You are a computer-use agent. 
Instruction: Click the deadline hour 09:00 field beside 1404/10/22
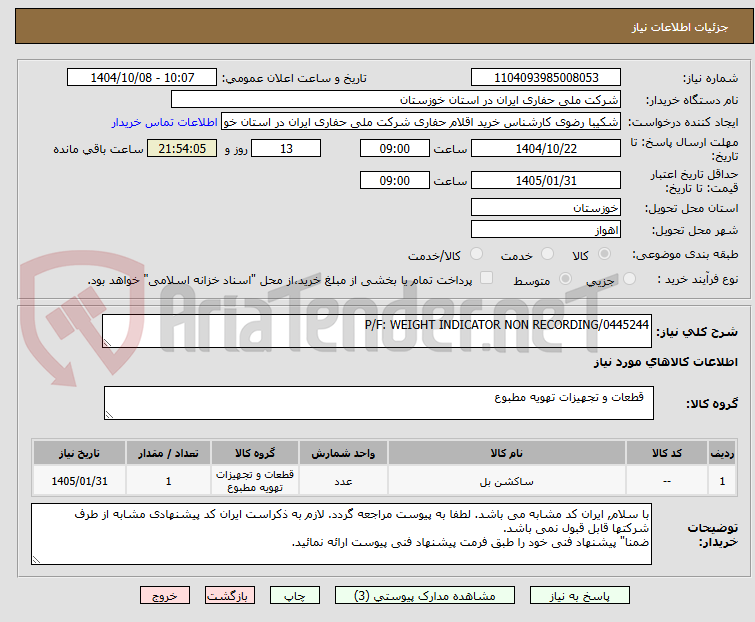pyautogui.click(x=395, y=148)
